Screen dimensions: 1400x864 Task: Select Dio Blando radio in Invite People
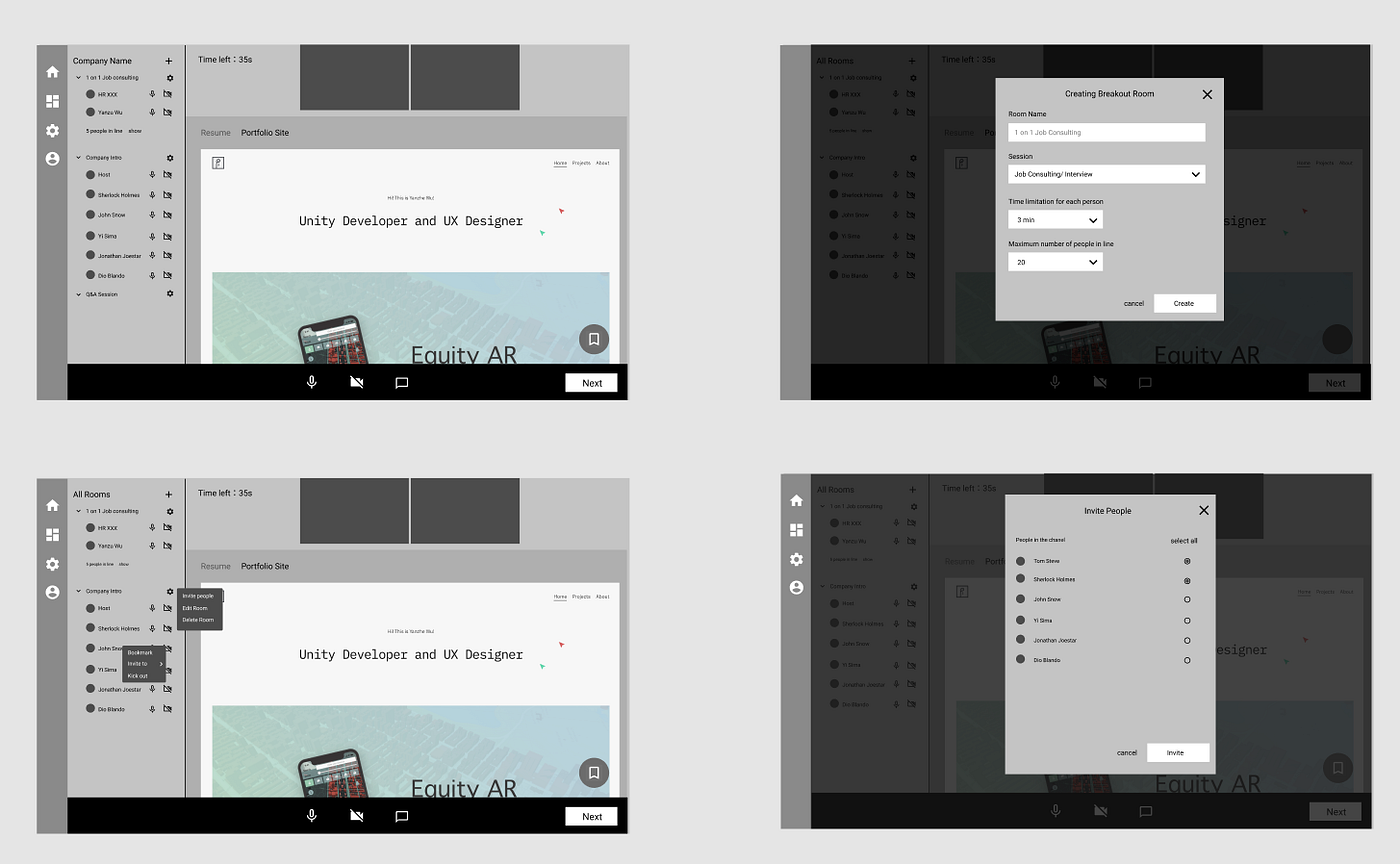[1187, 660]
